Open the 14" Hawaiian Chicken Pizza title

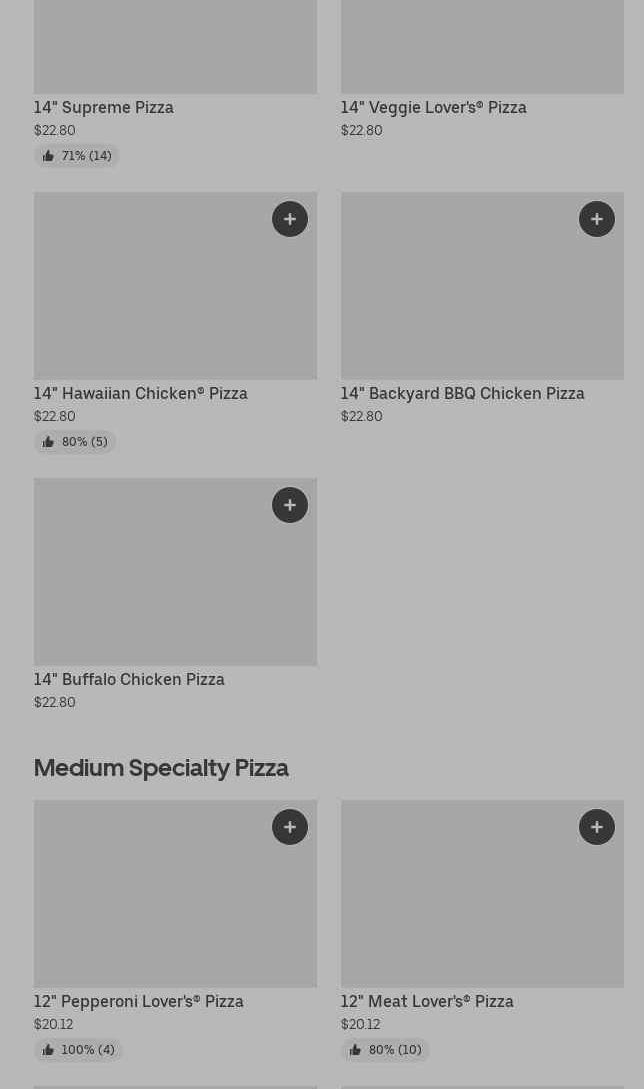click(141, 393)
